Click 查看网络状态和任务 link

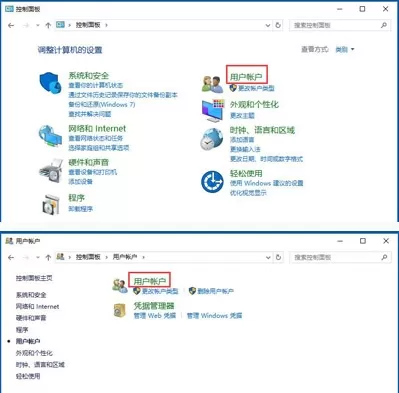point(96,138)
